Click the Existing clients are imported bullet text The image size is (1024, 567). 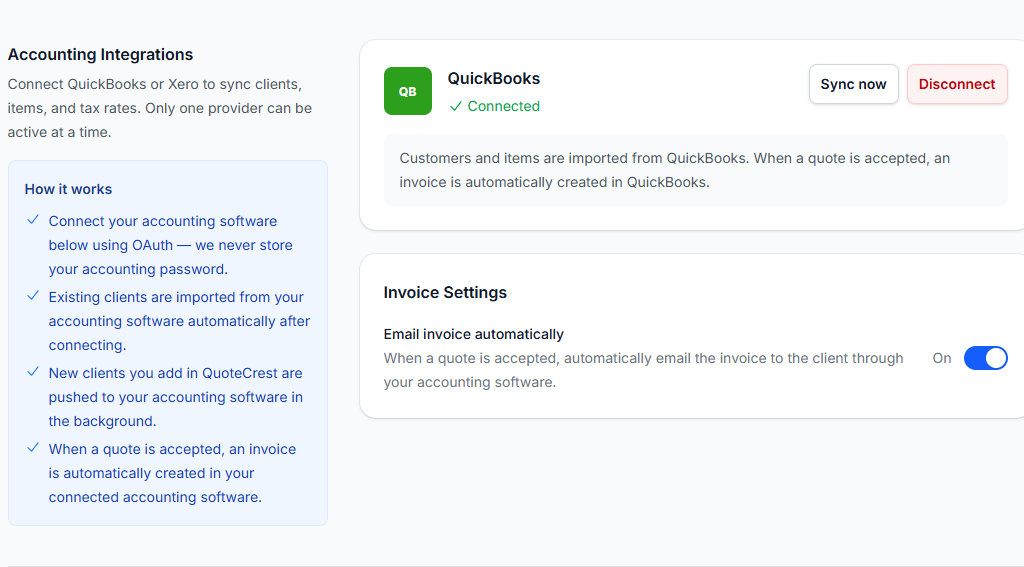tap(179, 321)
